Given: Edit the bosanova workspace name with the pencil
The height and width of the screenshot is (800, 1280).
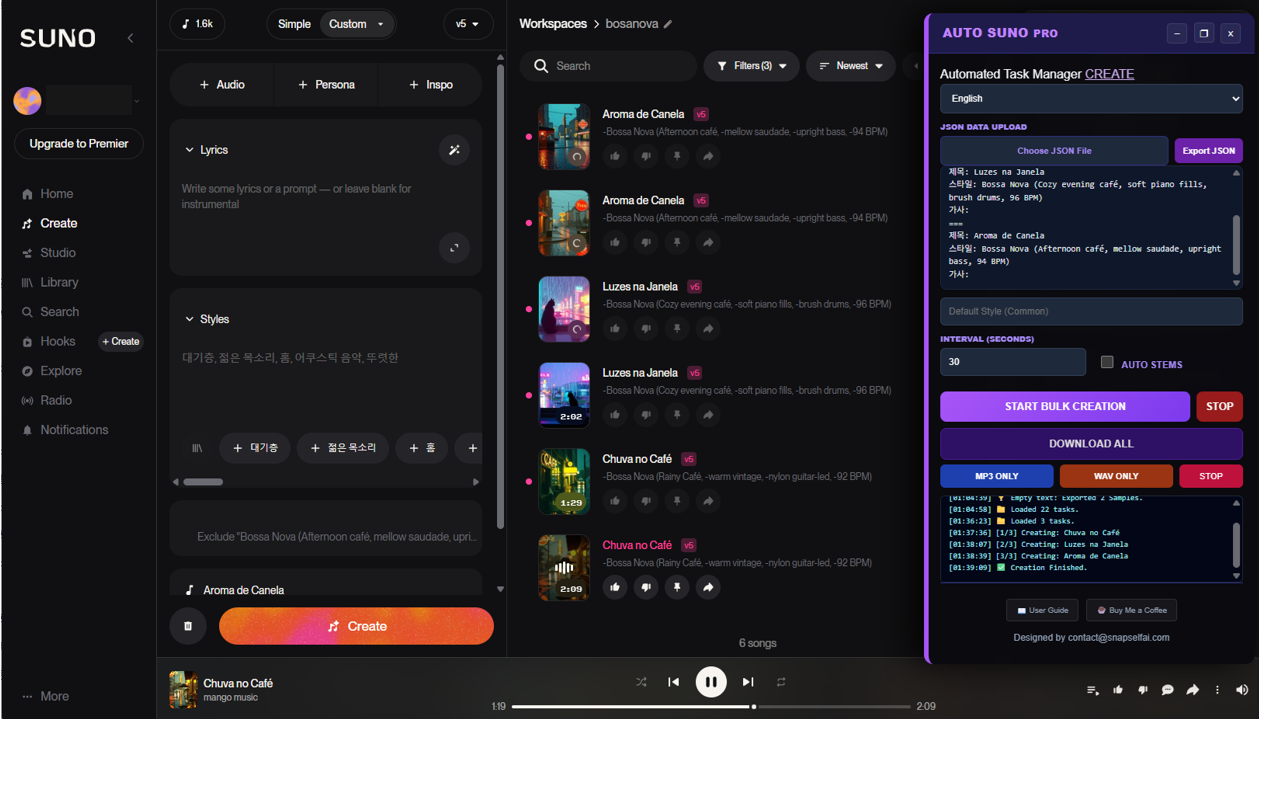Looking at the screenshot, I should 668,24.
